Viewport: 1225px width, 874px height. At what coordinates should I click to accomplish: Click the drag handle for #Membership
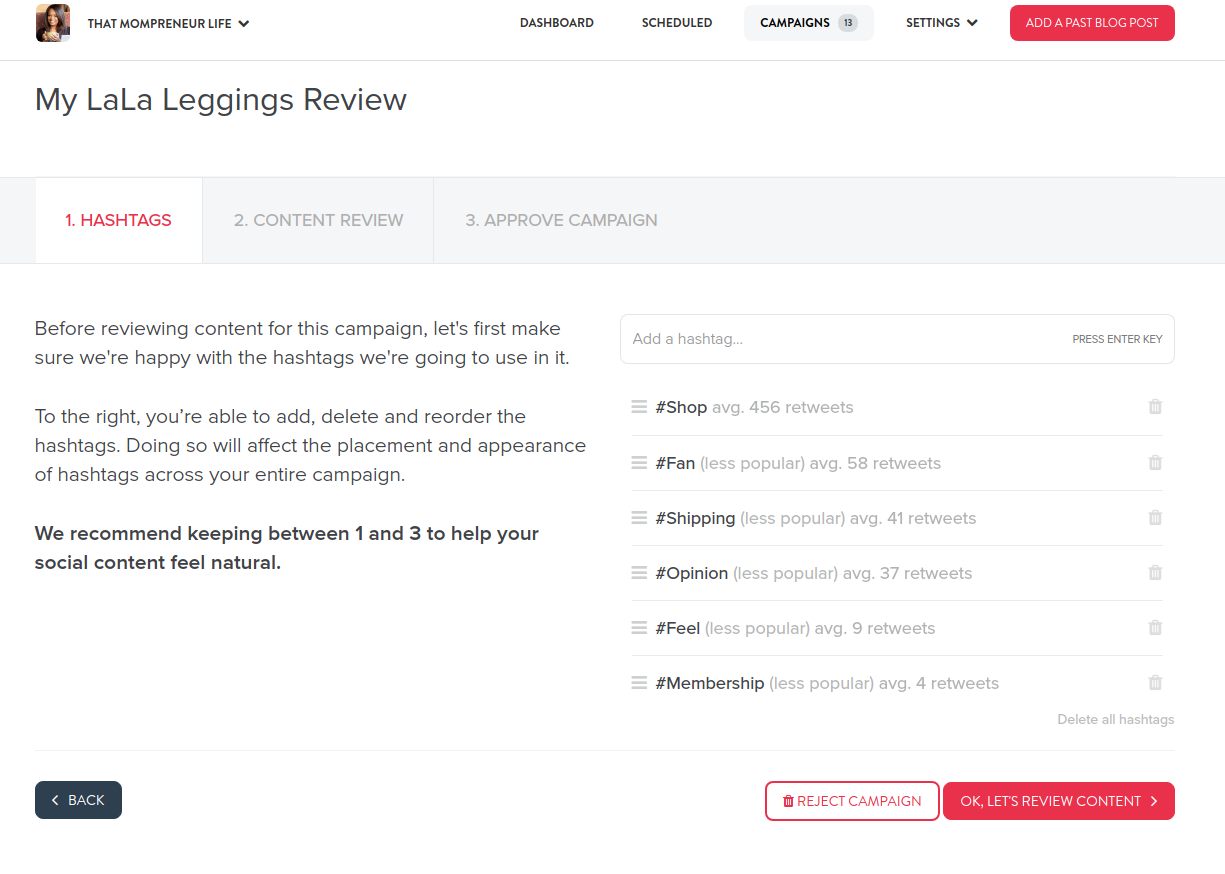(639, 683)
